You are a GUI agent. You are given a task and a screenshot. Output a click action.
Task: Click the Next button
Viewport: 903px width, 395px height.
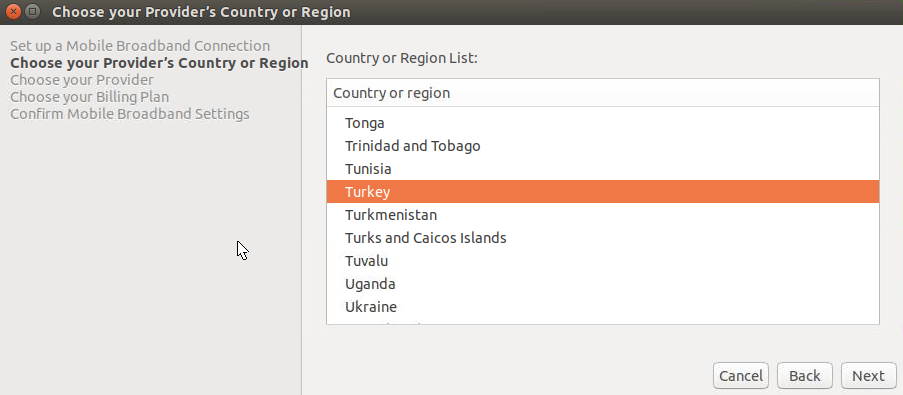click(868, 376)
